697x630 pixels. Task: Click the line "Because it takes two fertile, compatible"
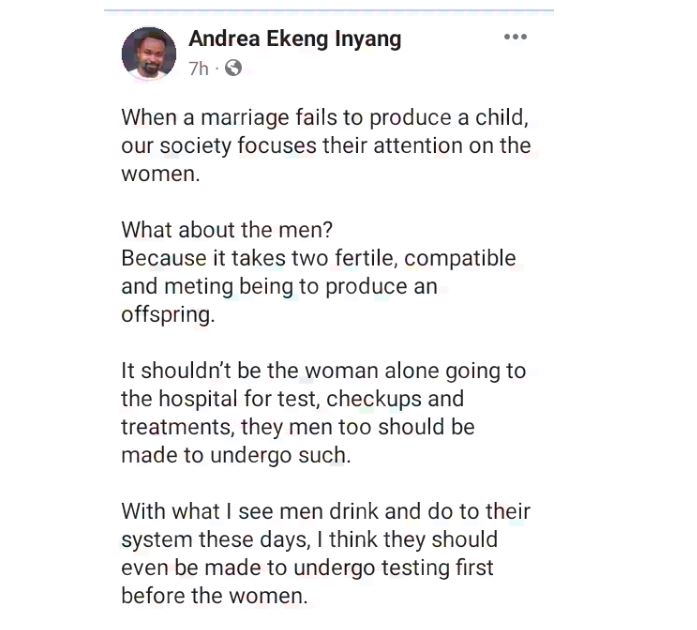(318, 258)
